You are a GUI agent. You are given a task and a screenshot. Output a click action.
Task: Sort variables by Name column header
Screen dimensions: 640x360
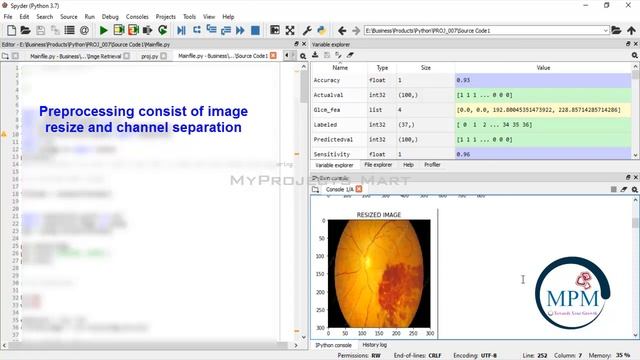(340, 68)
